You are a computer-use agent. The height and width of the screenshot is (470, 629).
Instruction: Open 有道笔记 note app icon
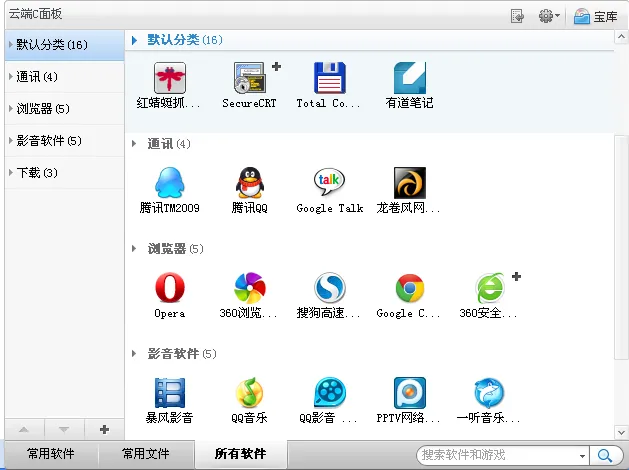(410, 78)
